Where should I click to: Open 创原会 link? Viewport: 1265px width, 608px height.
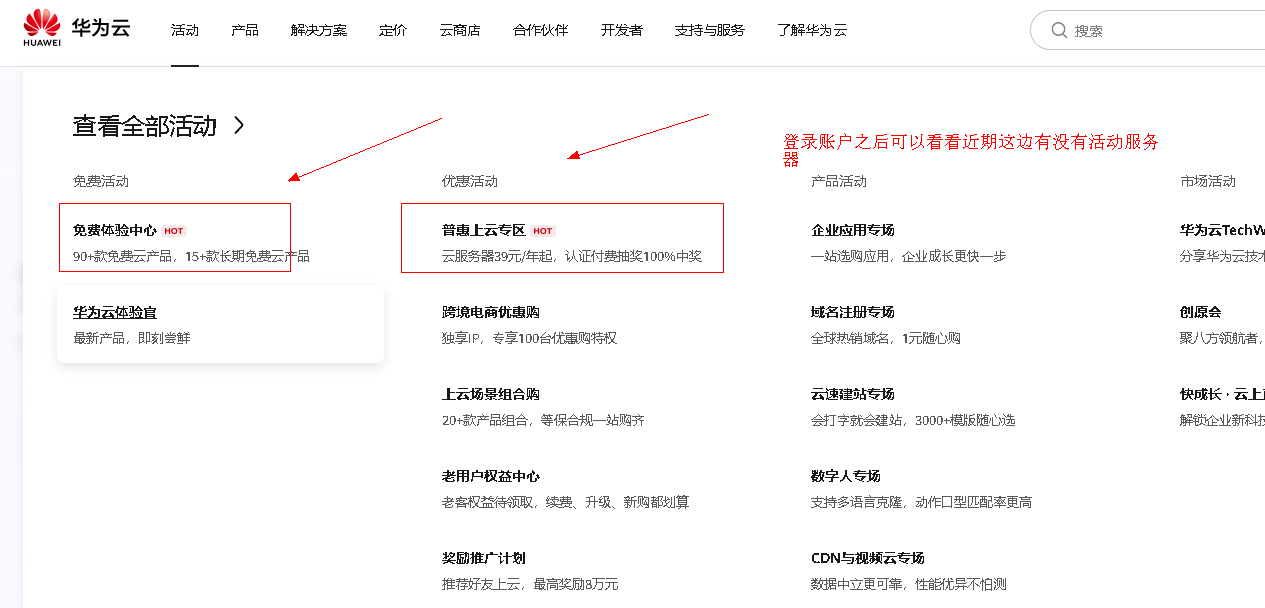[1201, 312]
